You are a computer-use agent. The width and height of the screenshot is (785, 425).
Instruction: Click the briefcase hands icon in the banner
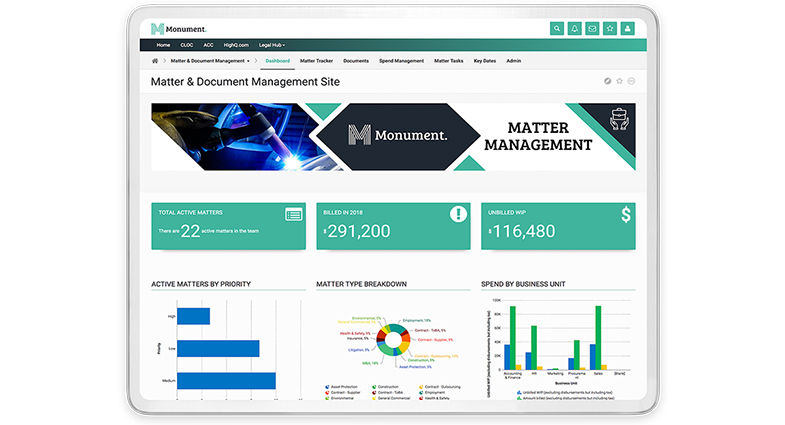619,119
